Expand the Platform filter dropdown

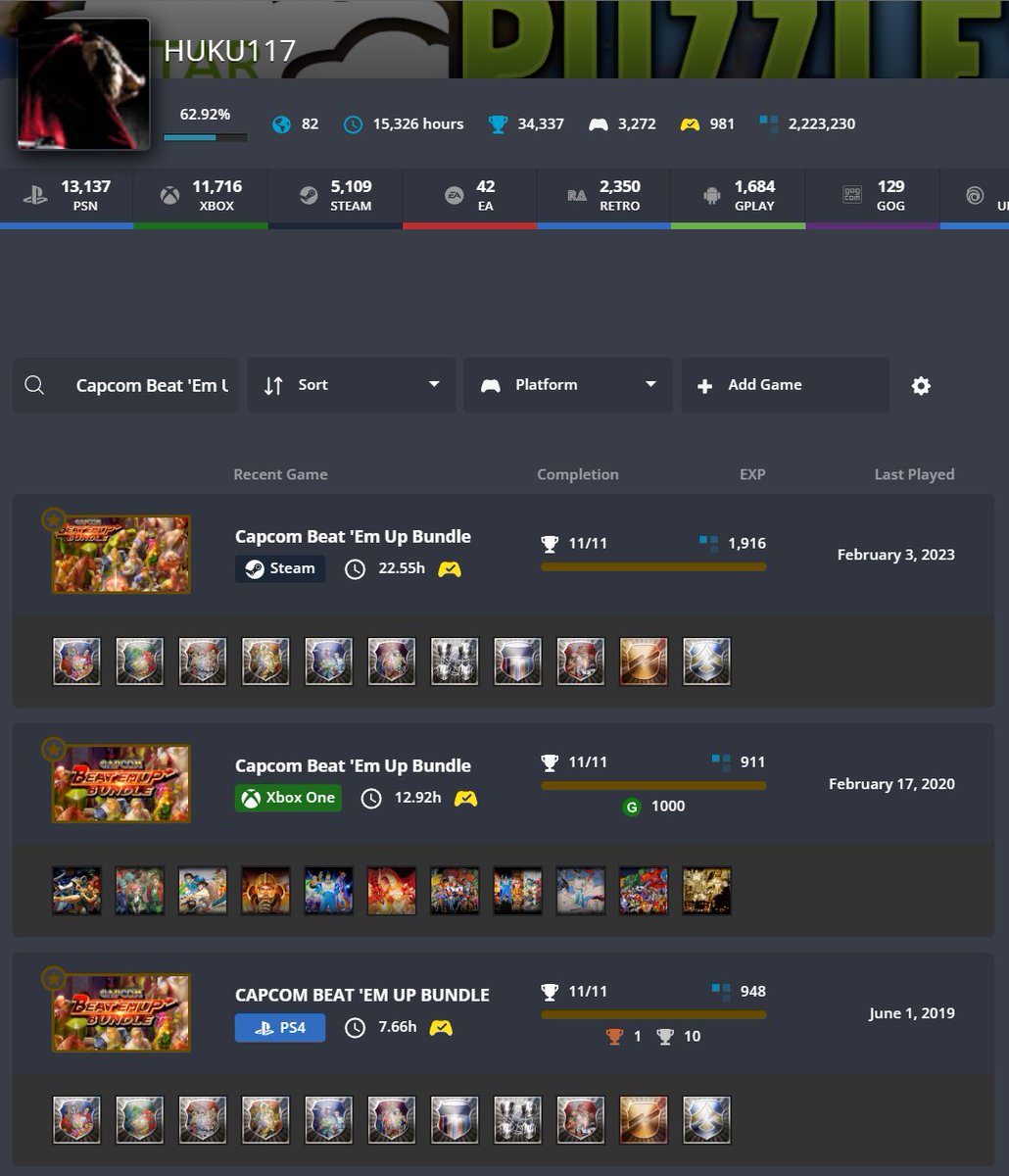[x=568, y=385]
